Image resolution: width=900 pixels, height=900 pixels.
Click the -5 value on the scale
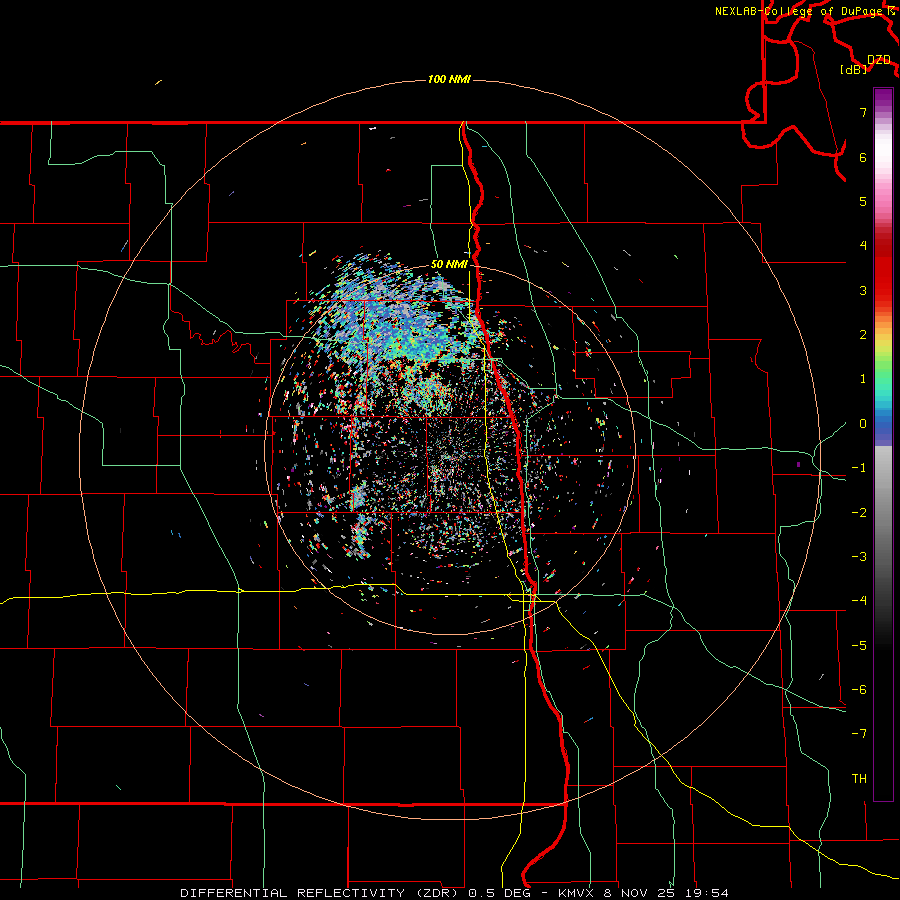pyautogui.click(x=859, y=646)
